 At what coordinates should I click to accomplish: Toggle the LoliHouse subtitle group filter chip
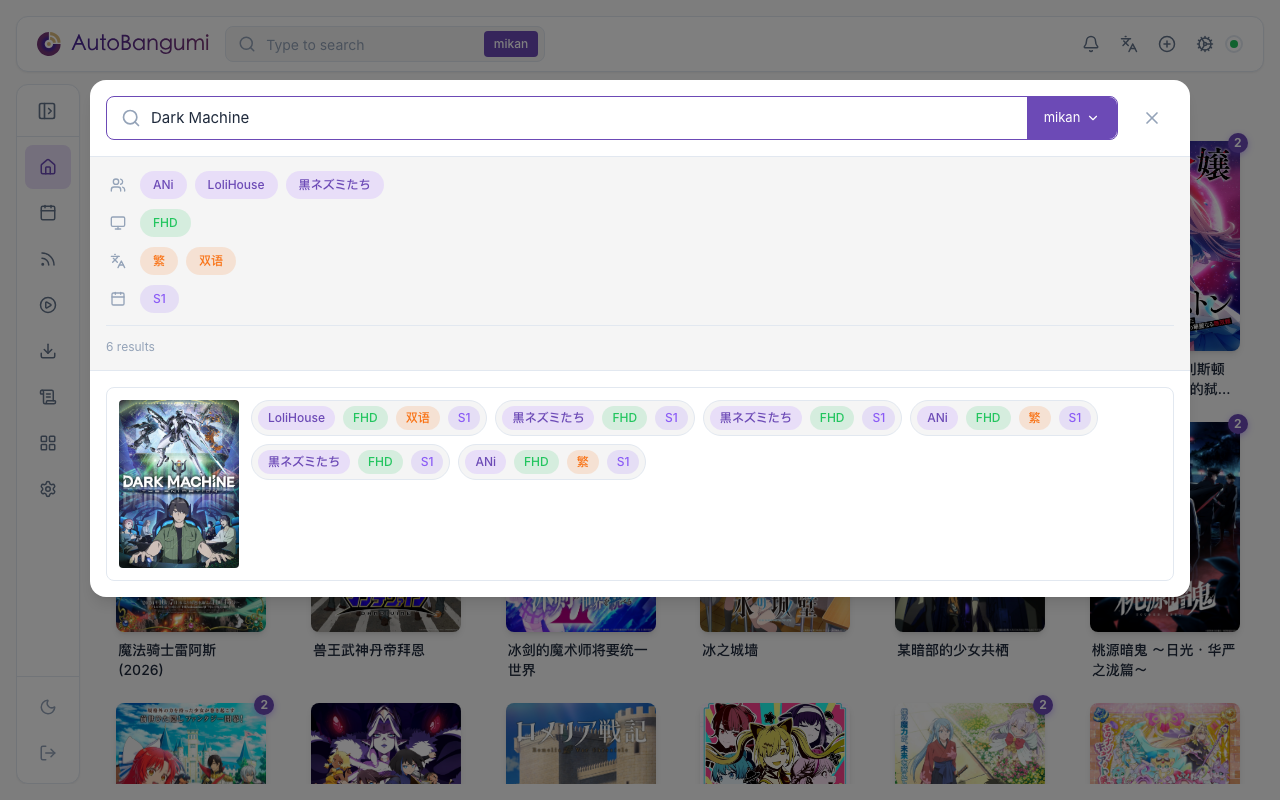pos(236,185)
